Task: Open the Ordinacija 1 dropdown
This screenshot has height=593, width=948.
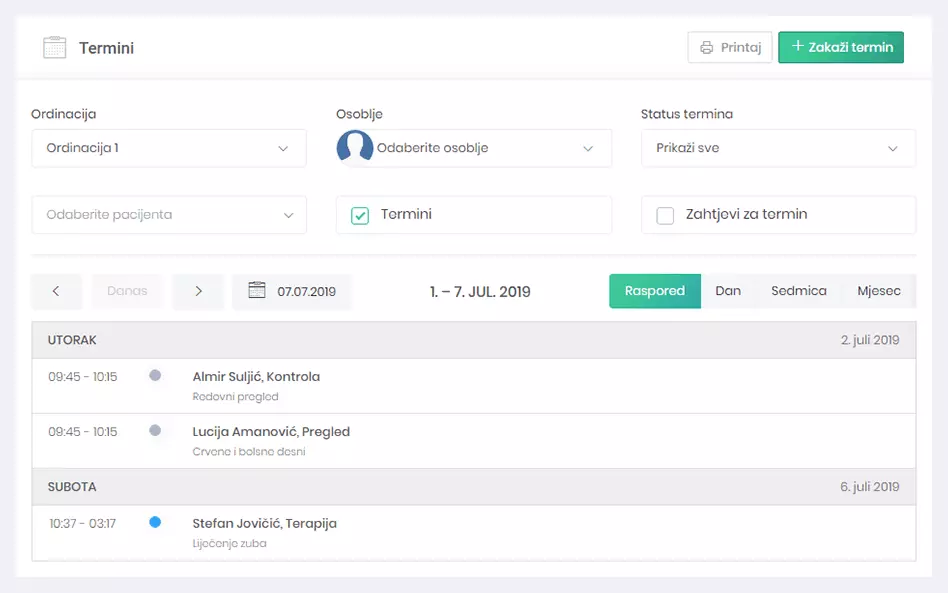Action: click(168, 148)
